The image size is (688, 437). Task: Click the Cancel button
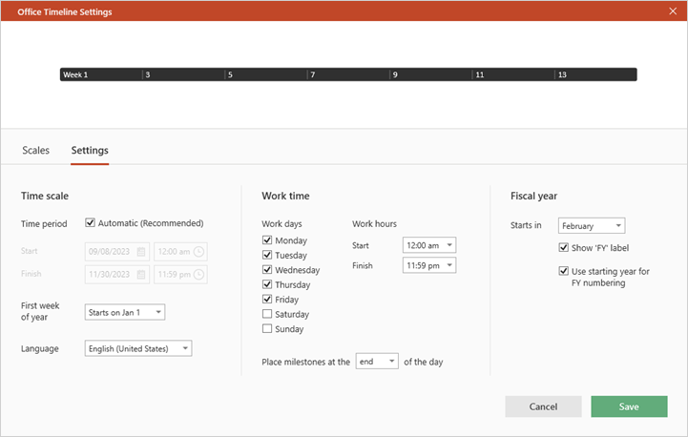click(543, 407)
